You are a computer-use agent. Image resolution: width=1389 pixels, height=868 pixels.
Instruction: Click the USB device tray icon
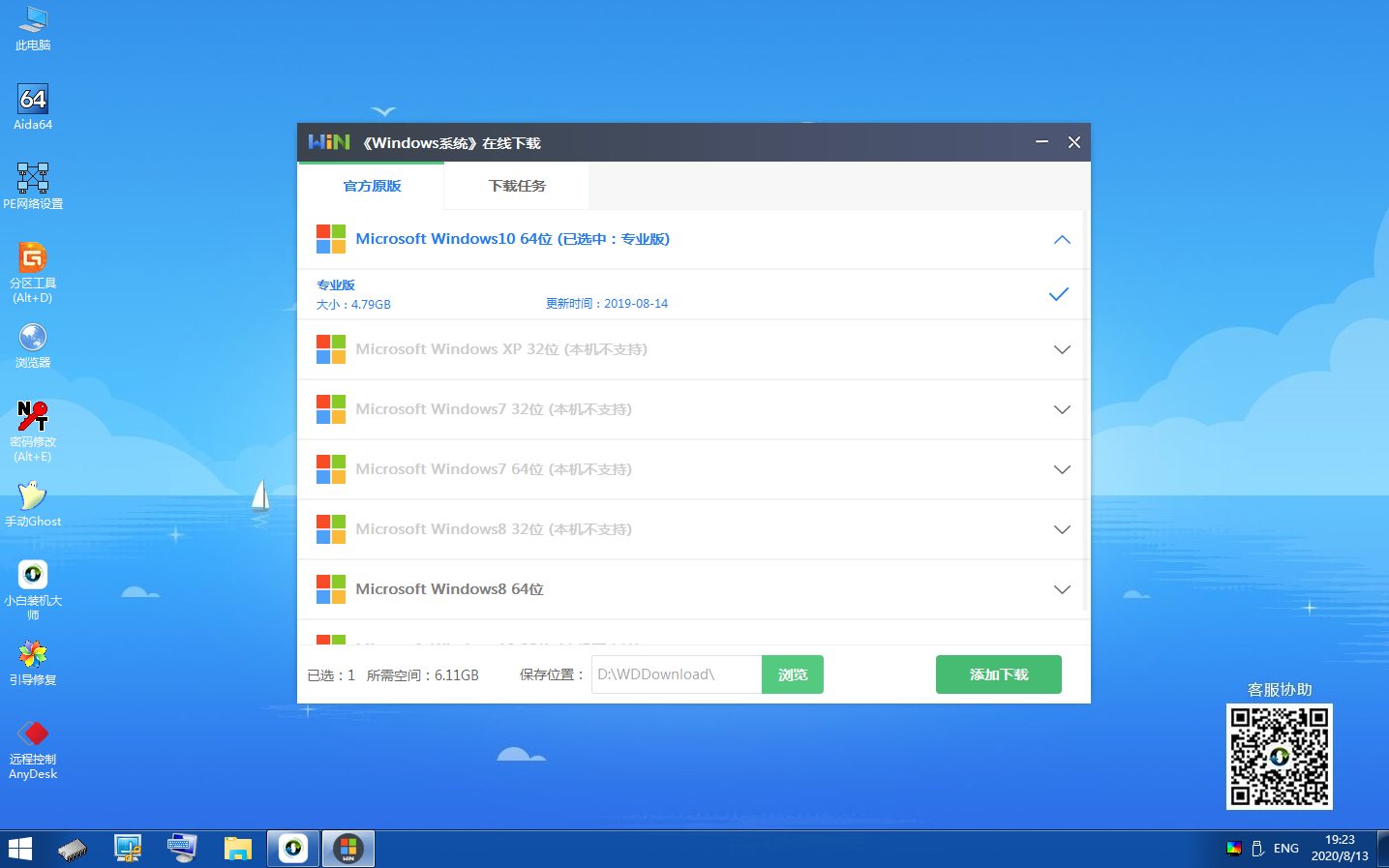1257,849
